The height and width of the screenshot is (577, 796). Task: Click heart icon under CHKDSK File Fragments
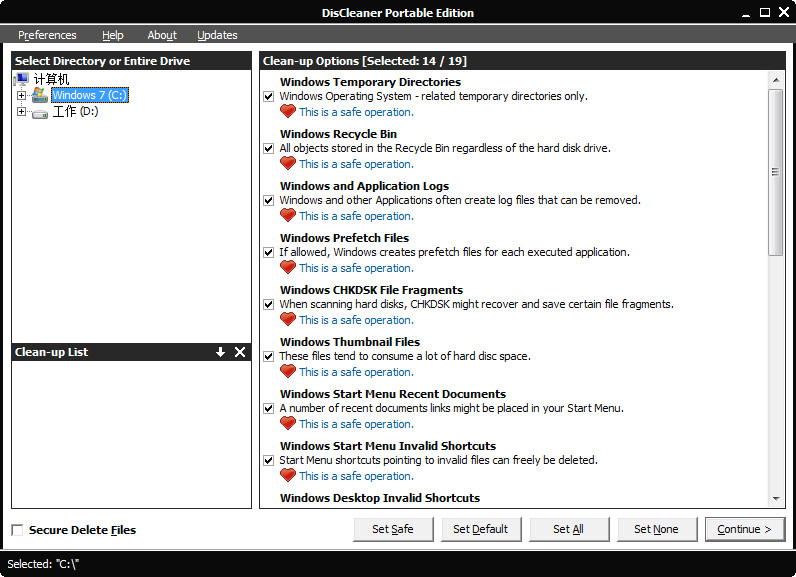click(288, 319)
